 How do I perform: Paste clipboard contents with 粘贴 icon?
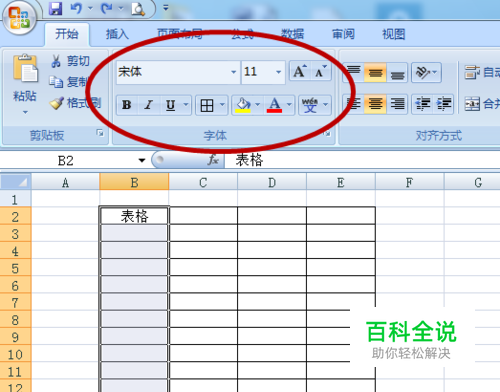(x=25, y=68)
